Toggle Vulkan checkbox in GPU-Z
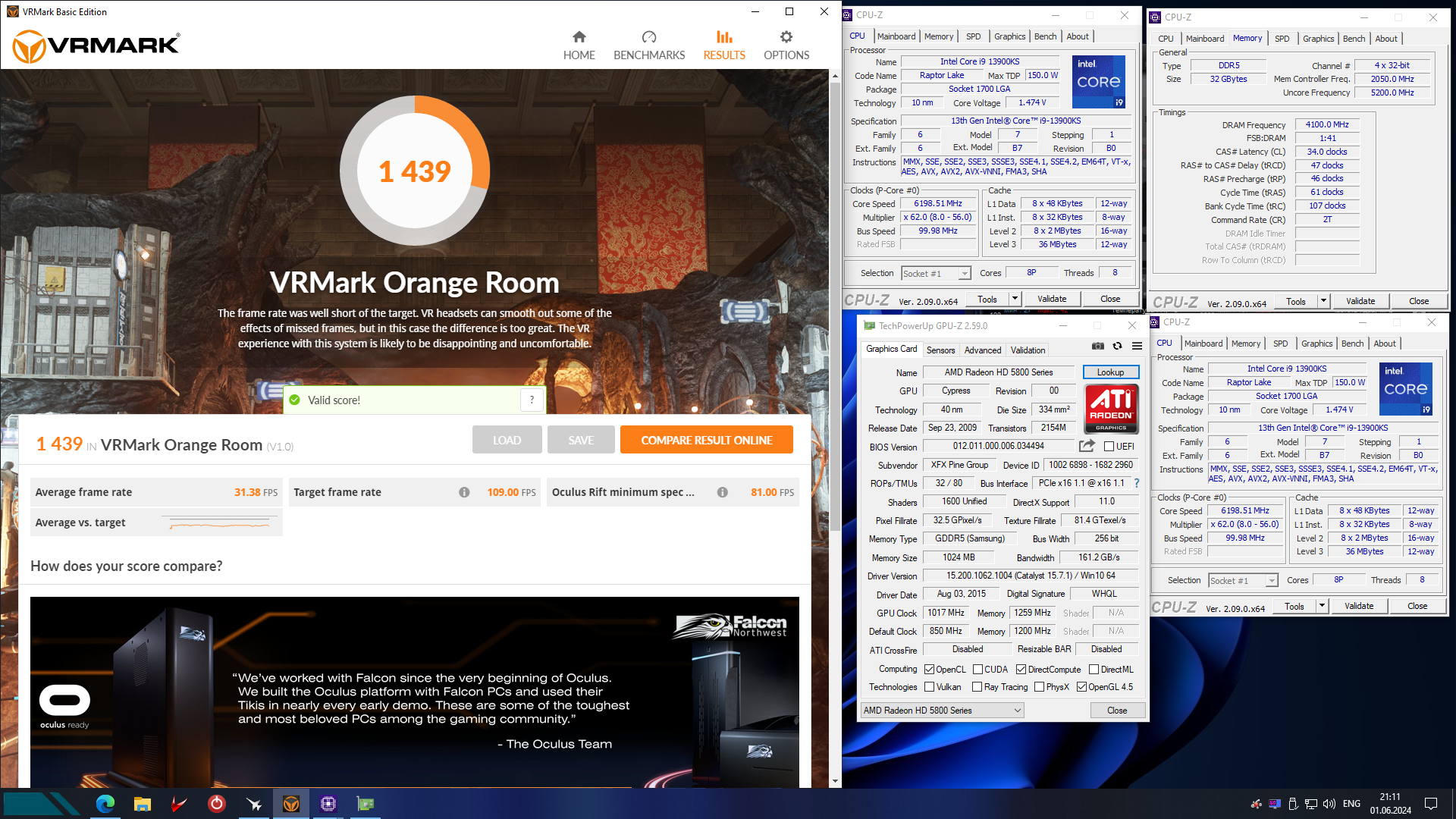 click(x=930, y=687)
